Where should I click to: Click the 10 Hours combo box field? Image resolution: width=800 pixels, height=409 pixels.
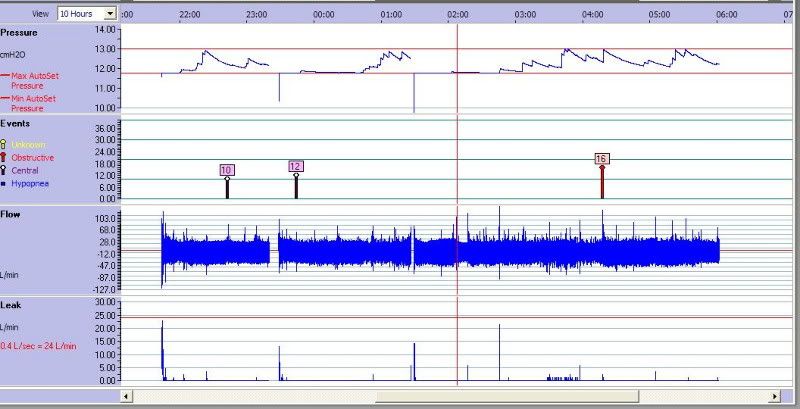tap(80, 14)
